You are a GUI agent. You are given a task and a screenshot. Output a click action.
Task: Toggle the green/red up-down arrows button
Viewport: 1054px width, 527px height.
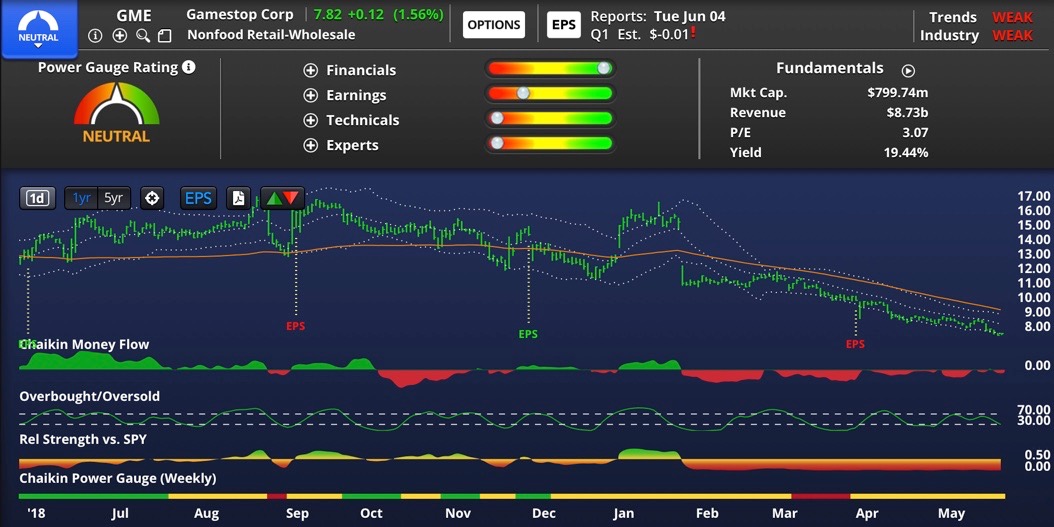281,198
